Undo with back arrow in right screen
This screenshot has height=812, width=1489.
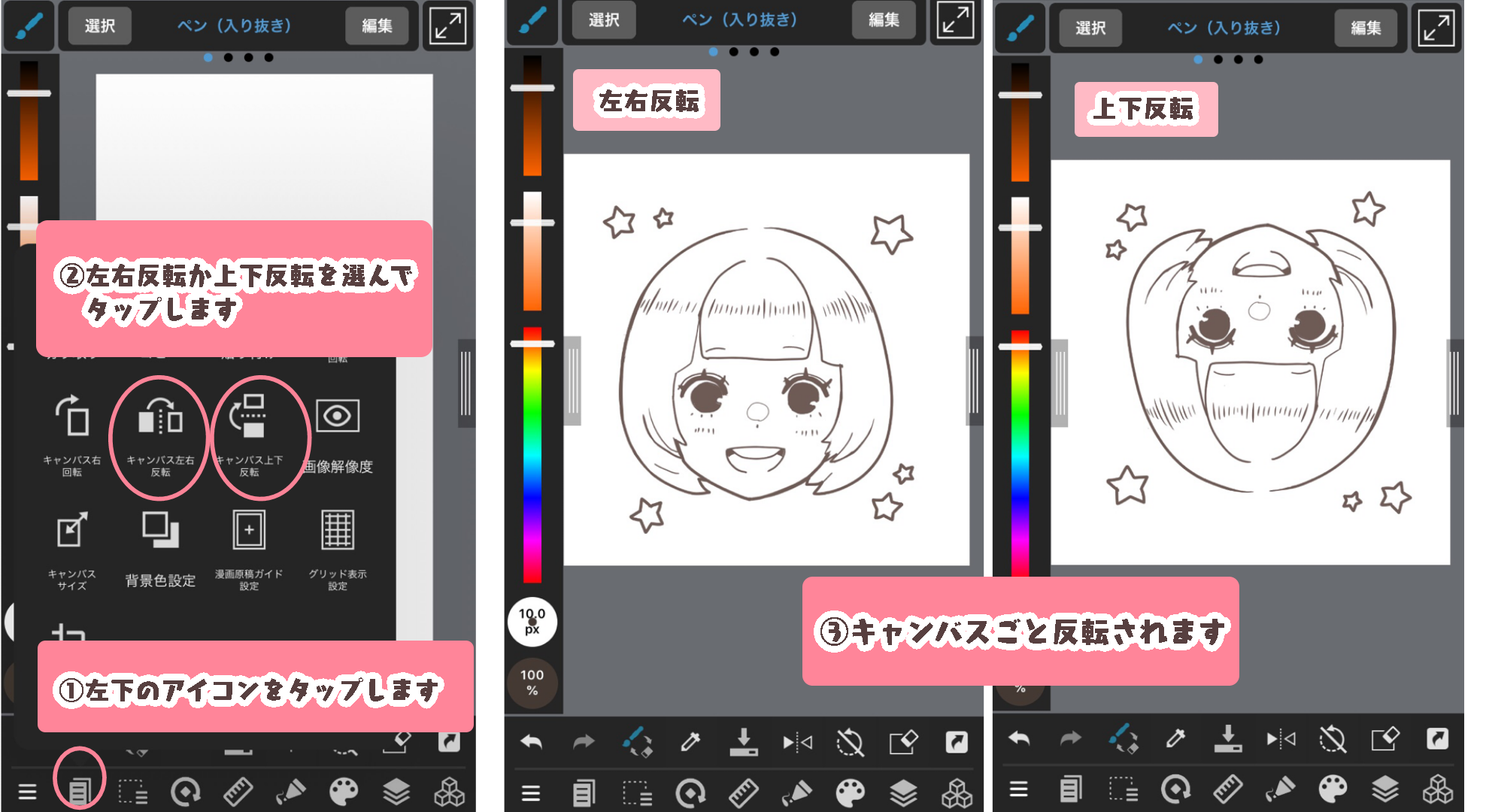point(1018,739)
